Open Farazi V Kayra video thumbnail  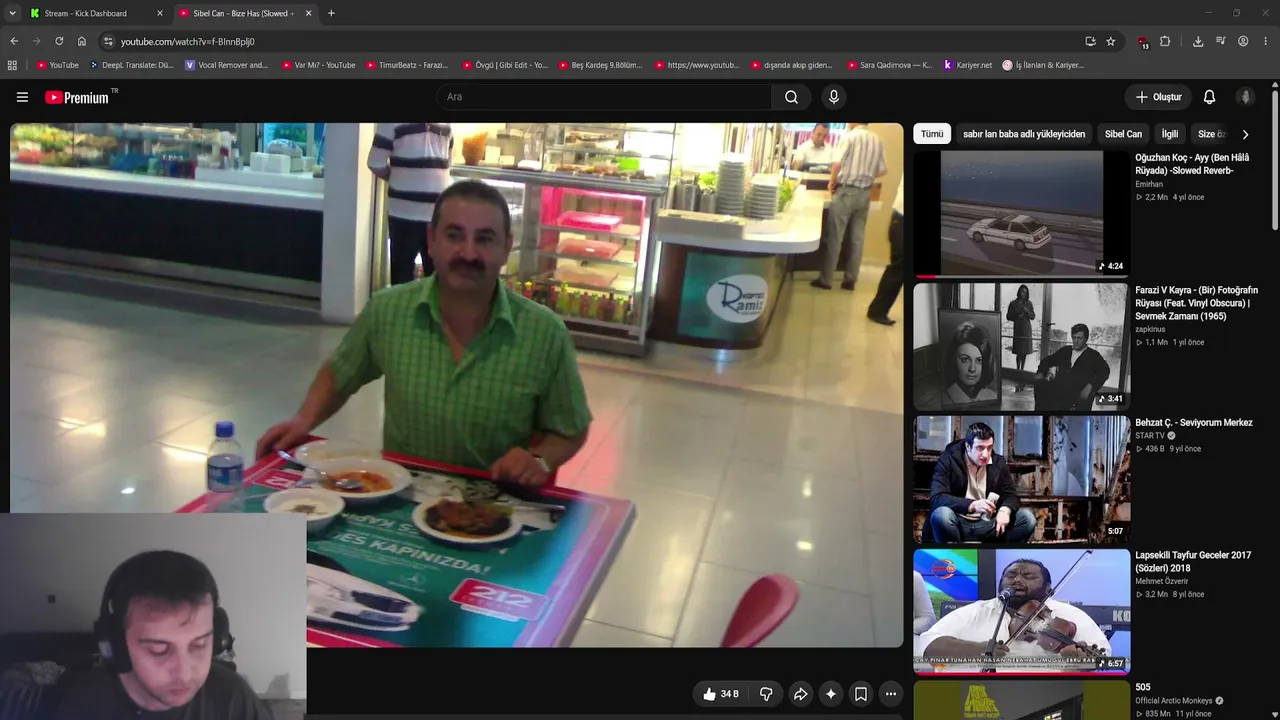[1021, 346]
